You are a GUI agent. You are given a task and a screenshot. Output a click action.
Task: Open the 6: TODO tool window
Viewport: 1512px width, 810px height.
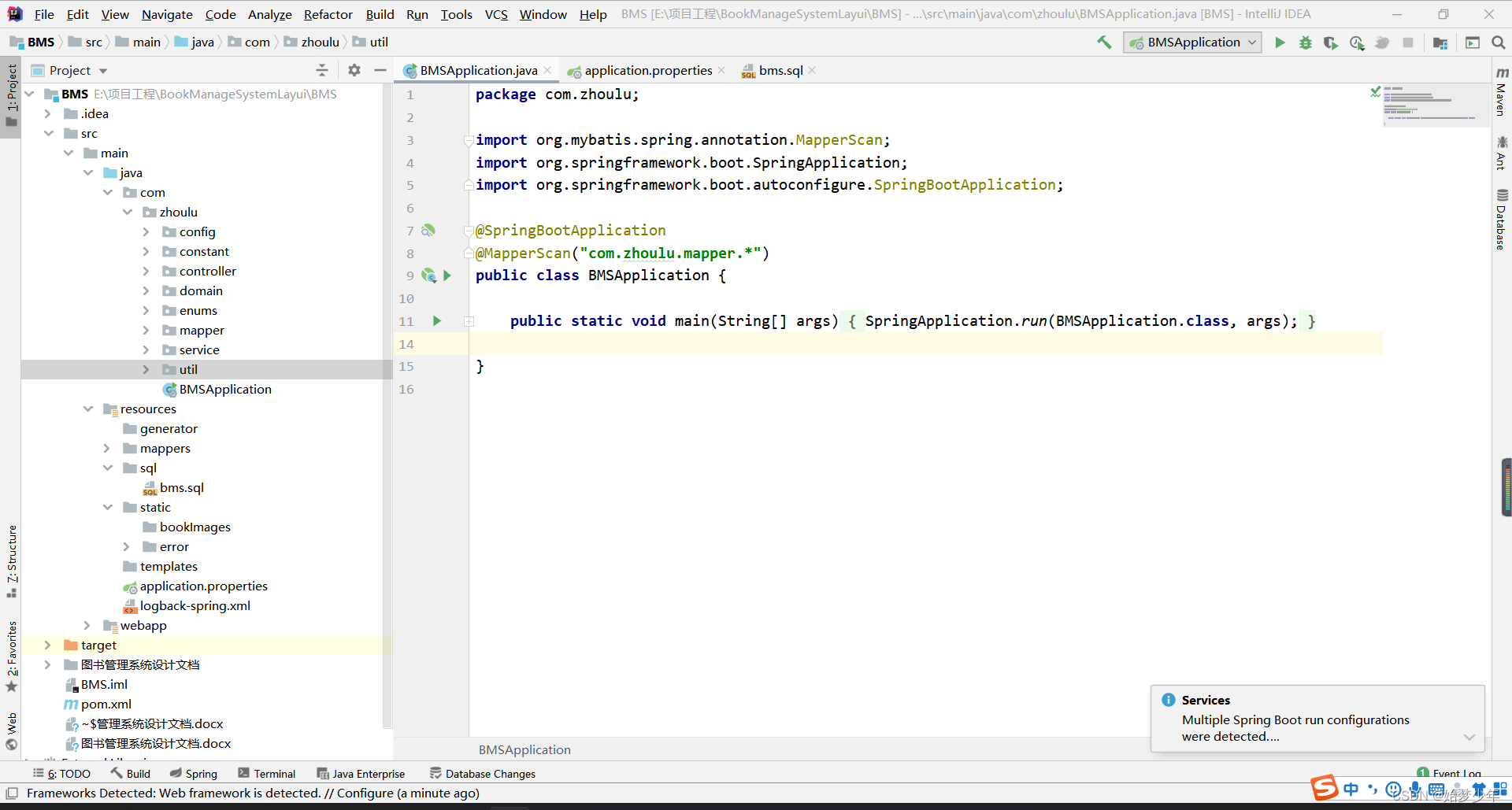pos(62,774)
